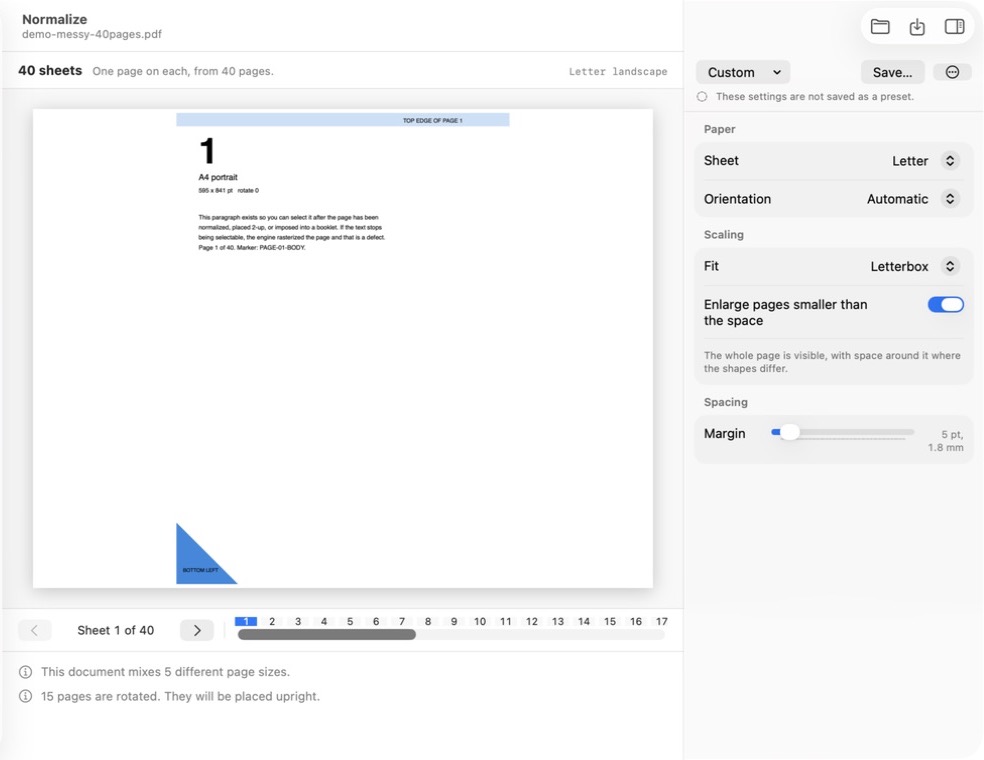Jump to sheet 5 in the strip
Image resolution: width=984 pixels, height=760 pixels.
(x=350, y=621)
